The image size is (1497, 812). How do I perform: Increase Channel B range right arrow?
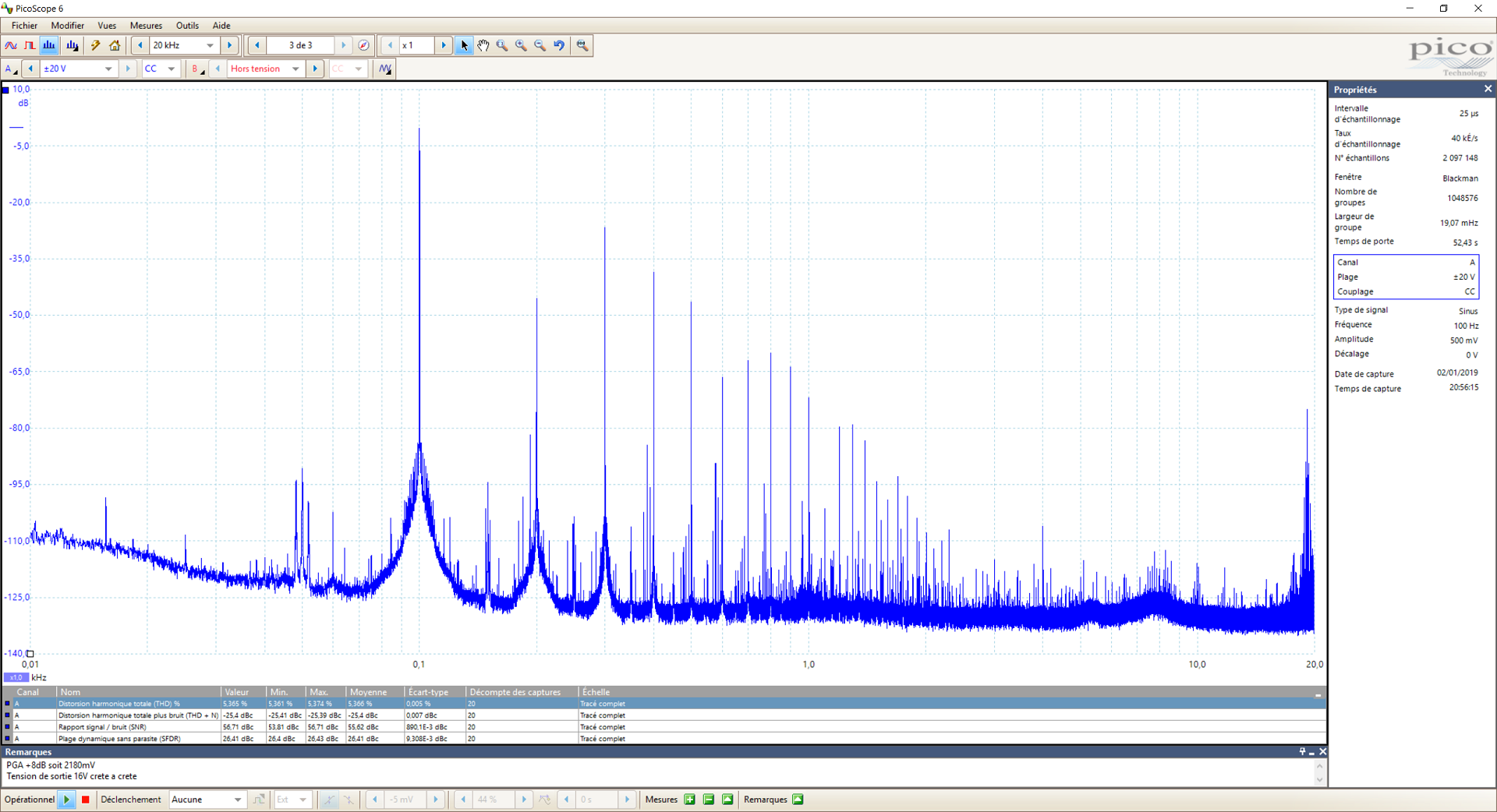[315, 69]
